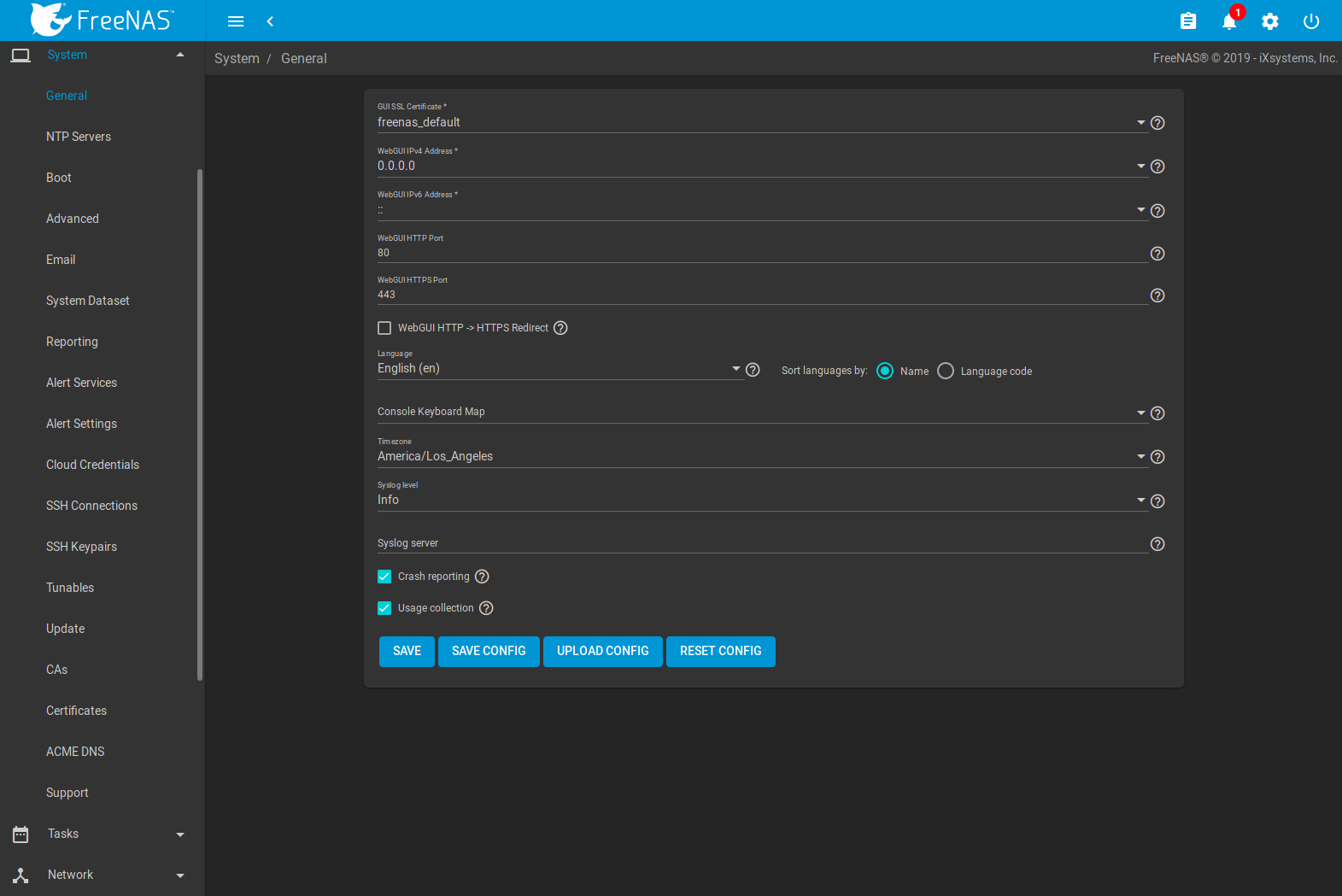
Task: Show help for Console Keyboard Map
Action: tap(1157, 413)
